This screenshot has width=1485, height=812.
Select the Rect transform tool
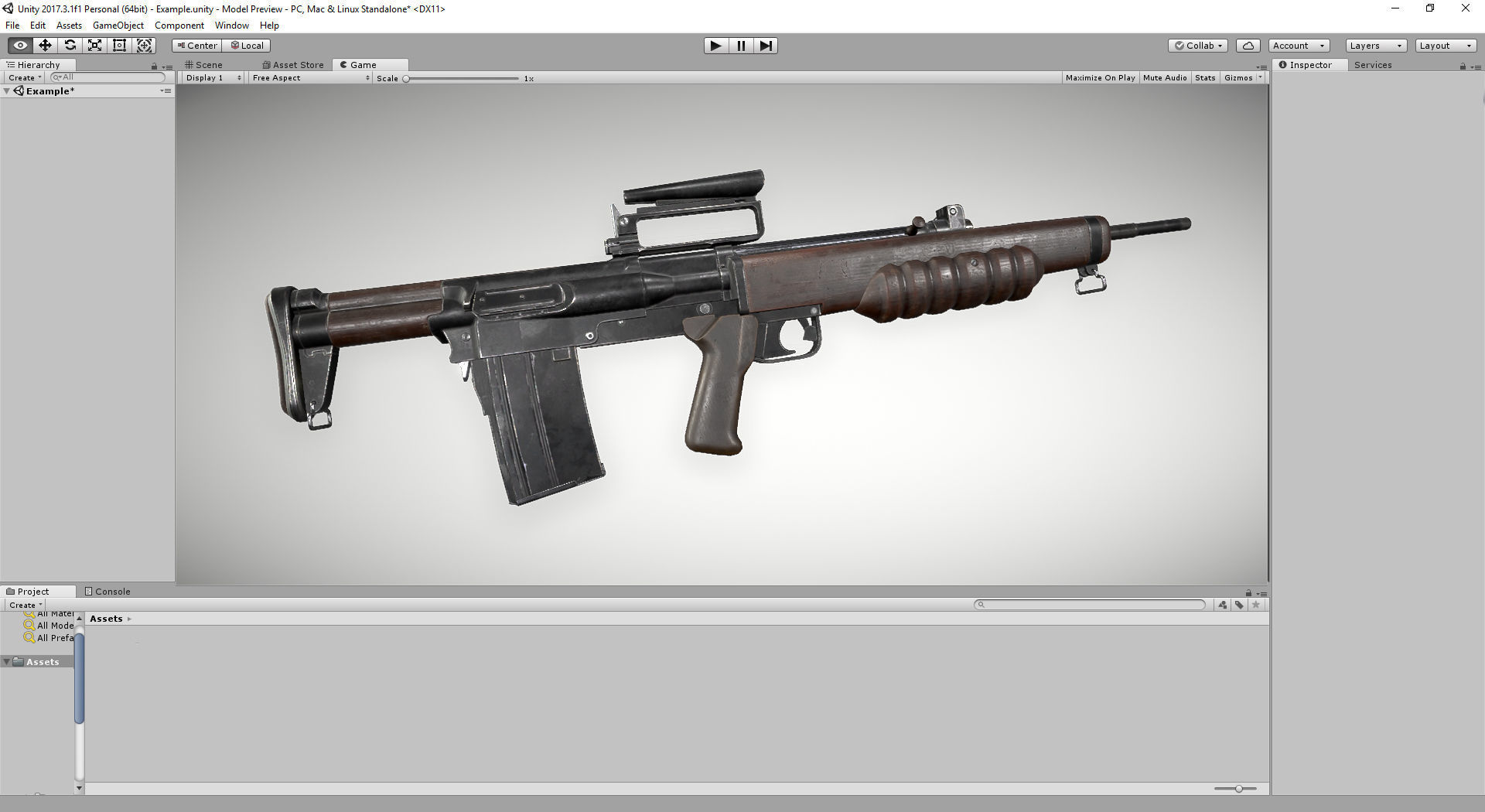pos(119,46)
